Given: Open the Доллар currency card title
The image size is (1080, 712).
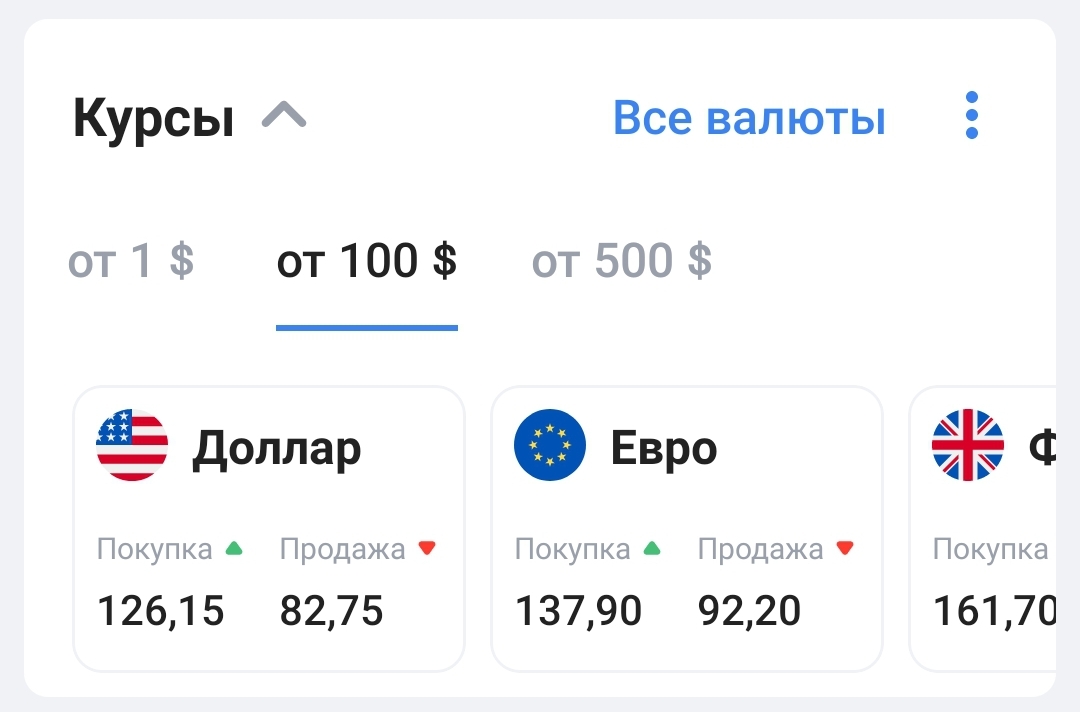Looking at the screenshot, I should (x=276, y=448).
